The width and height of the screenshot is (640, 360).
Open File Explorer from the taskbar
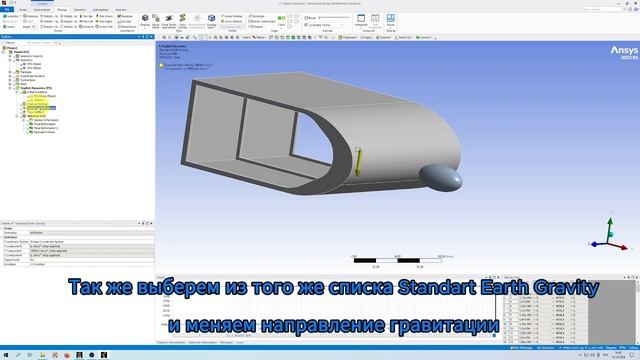[42, 355]
